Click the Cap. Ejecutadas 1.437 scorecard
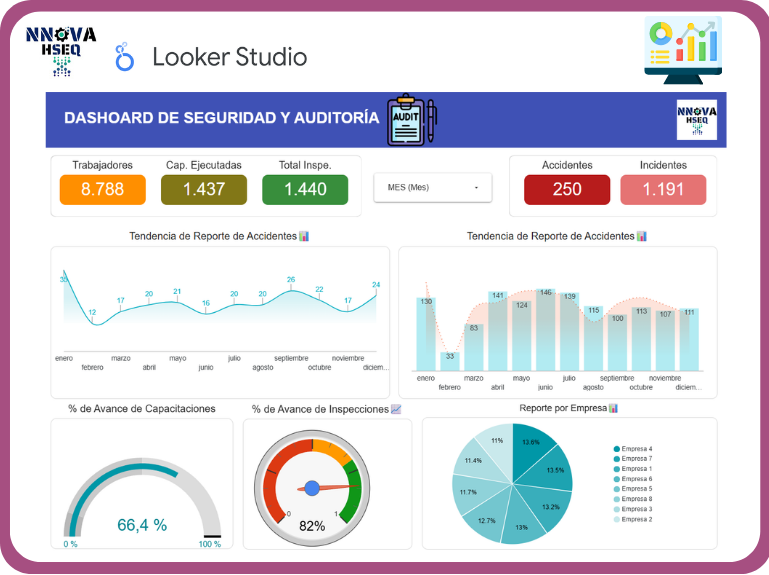 204,189
